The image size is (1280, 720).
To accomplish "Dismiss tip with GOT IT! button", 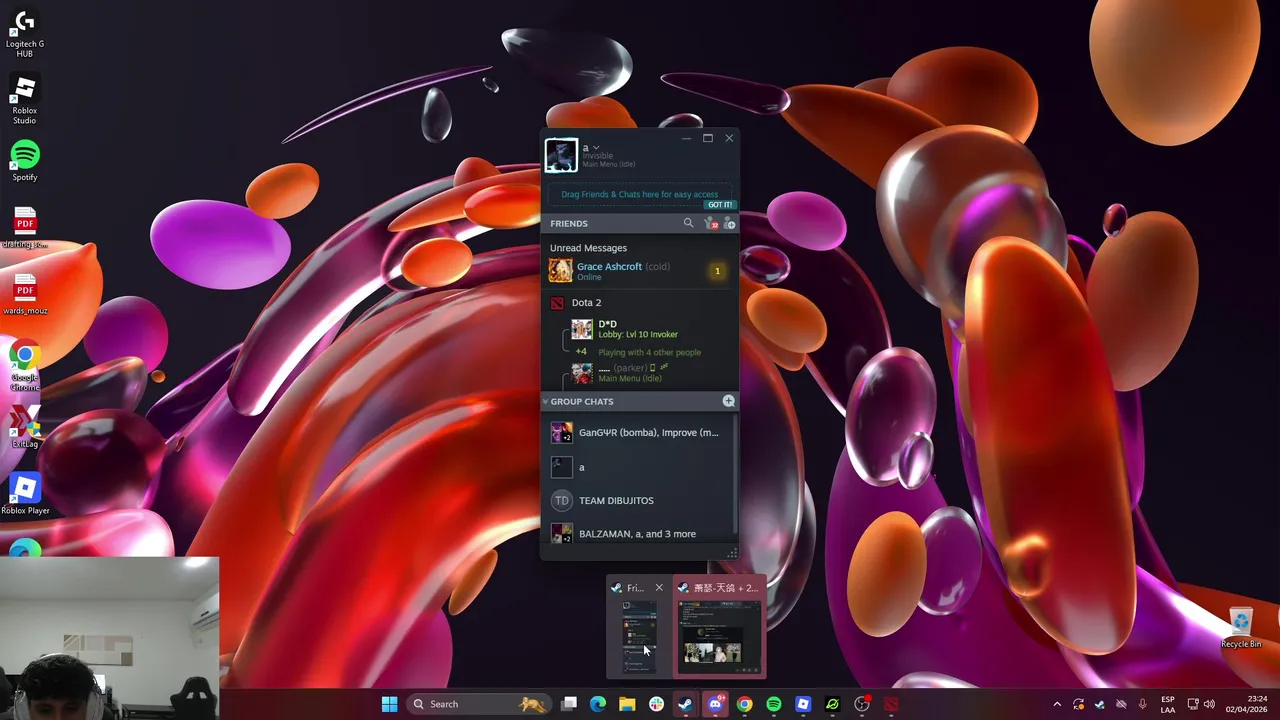I will point(720,205).
